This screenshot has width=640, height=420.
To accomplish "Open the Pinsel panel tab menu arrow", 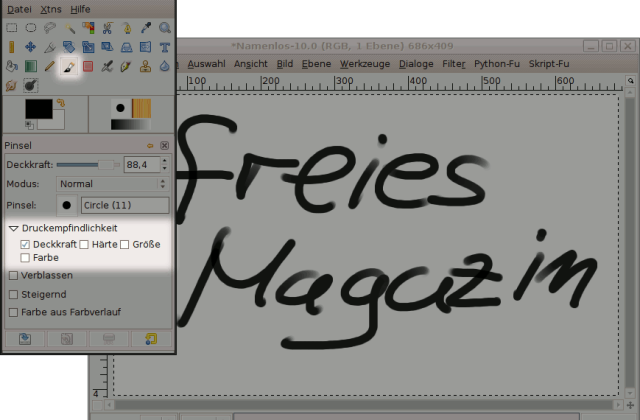I will click(150, 146).
